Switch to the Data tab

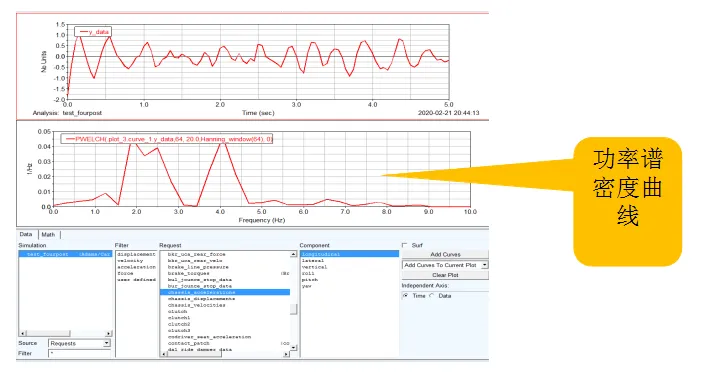click(x=26, y=234)
